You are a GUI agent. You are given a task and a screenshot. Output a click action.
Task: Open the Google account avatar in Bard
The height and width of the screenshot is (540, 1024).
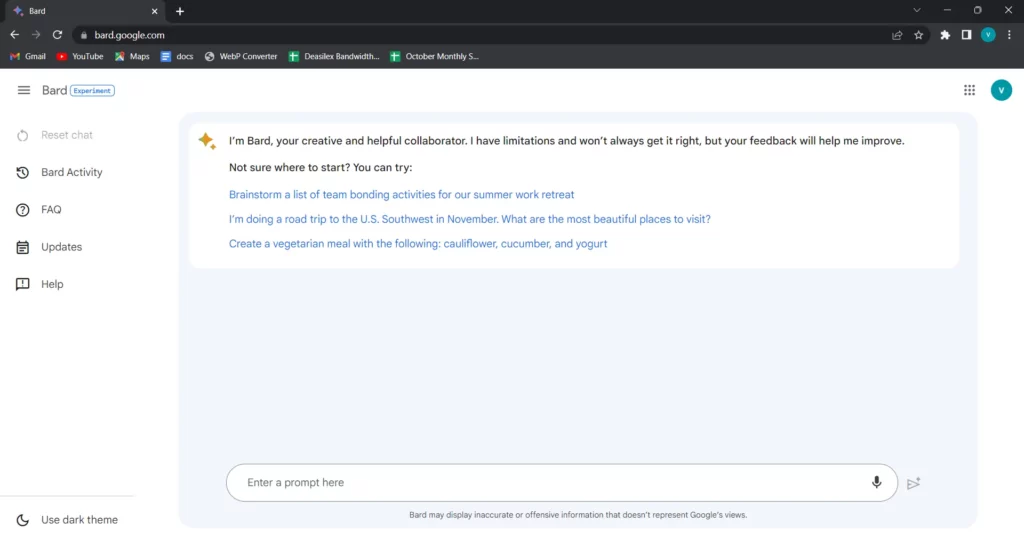tap(1001, 90)
